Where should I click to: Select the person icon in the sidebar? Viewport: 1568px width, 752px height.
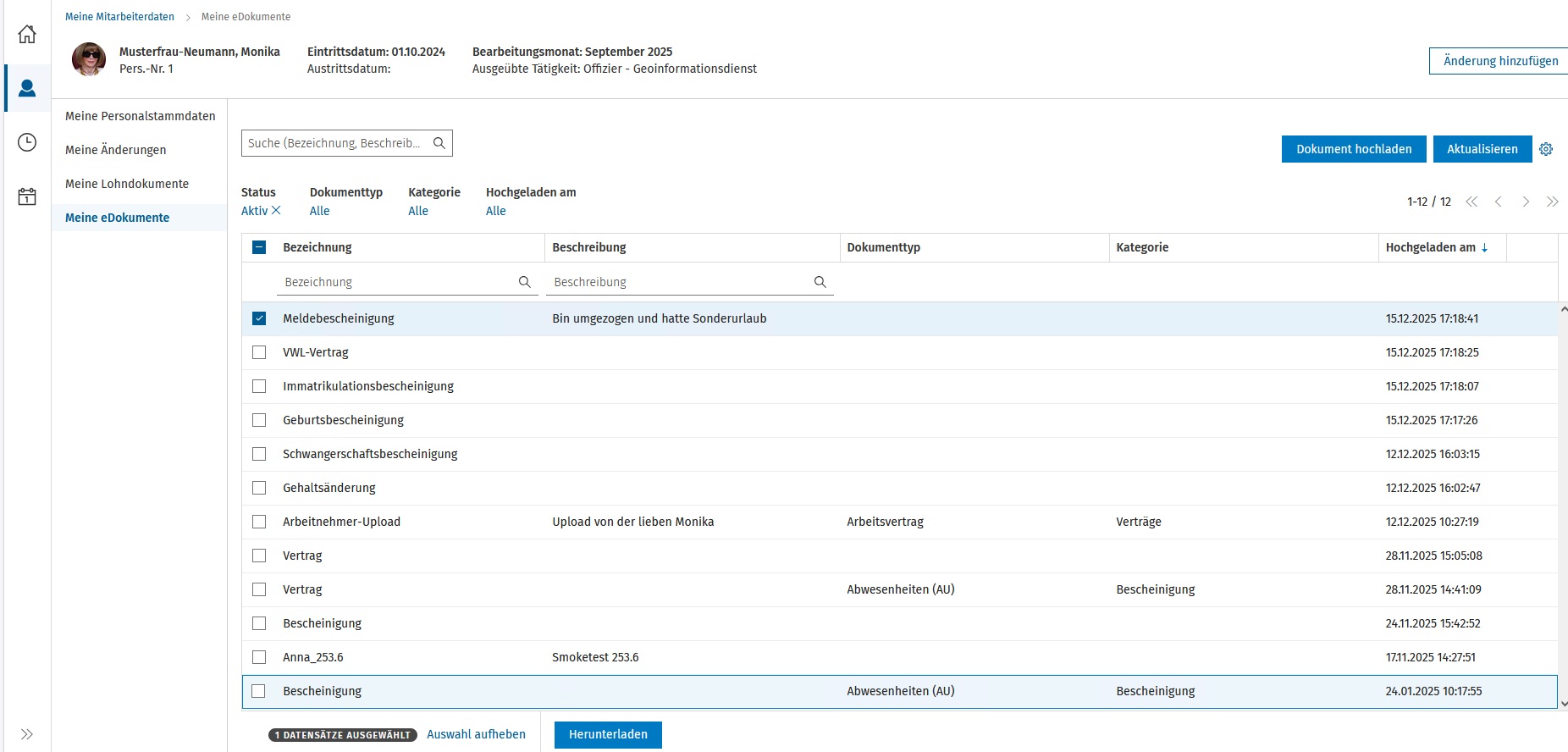pos(27,88)
